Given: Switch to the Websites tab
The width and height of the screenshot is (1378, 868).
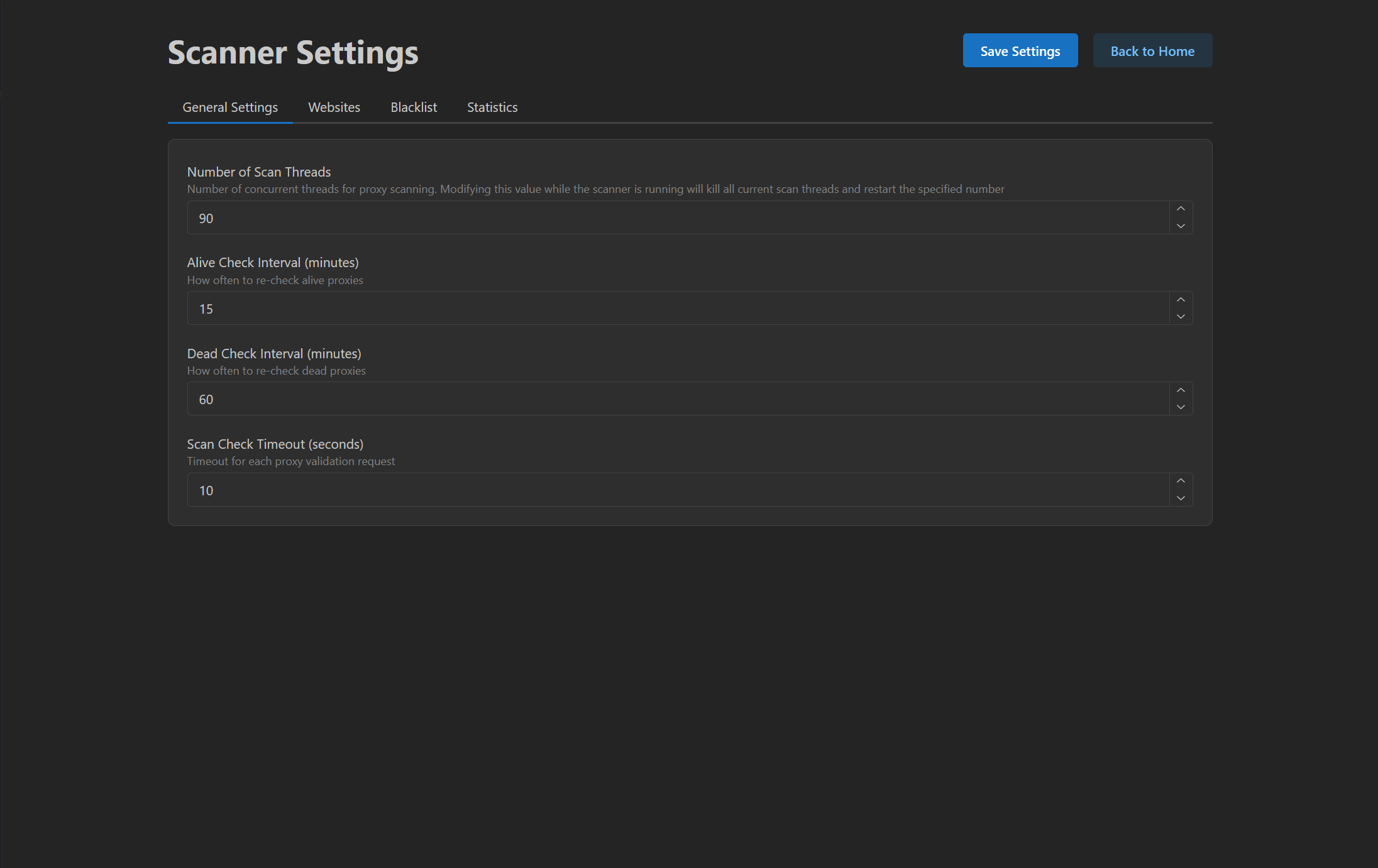Looking at the screenshot, I should 334,107.
